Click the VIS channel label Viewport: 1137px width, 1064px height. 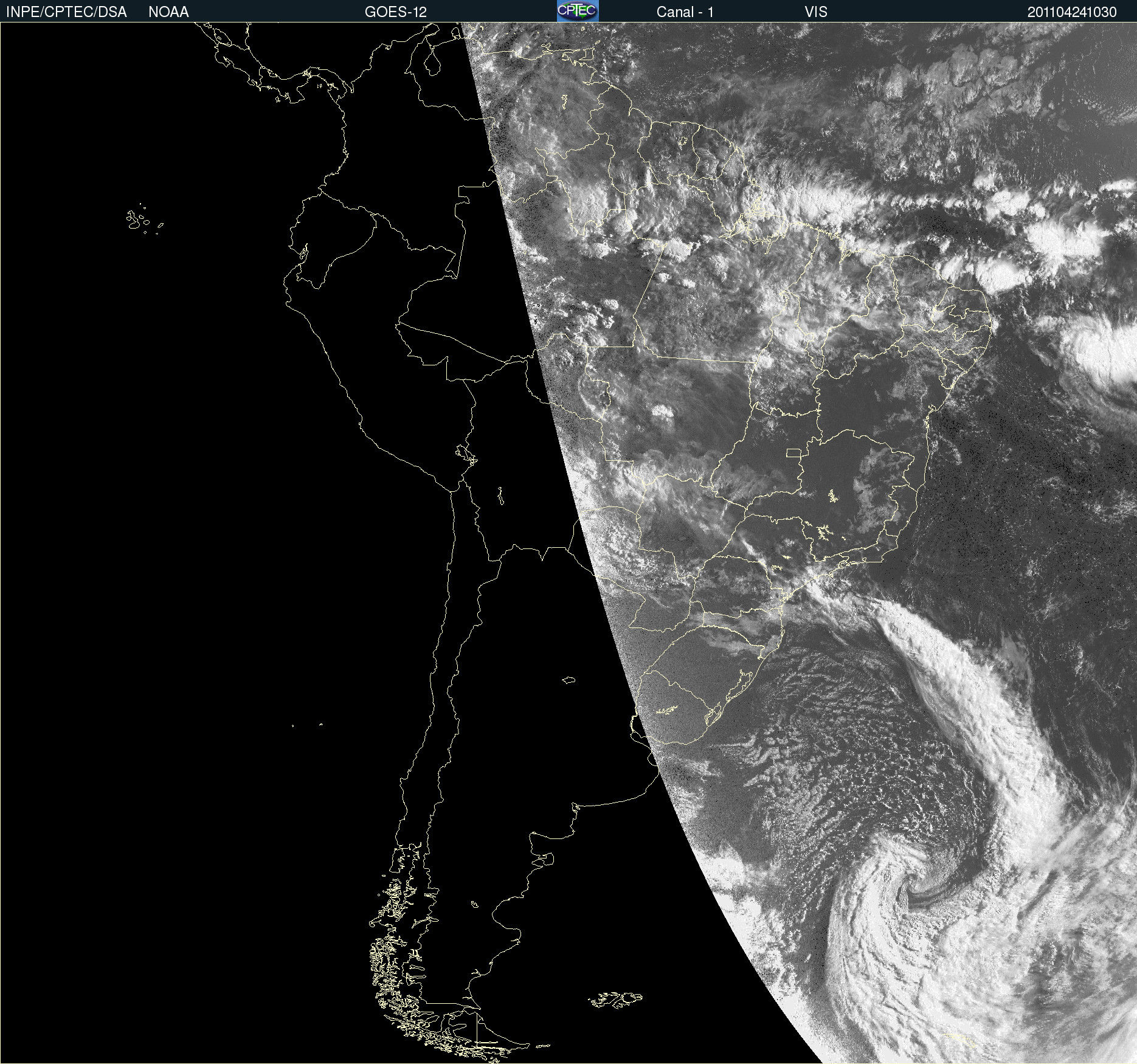tap(816, 12)
